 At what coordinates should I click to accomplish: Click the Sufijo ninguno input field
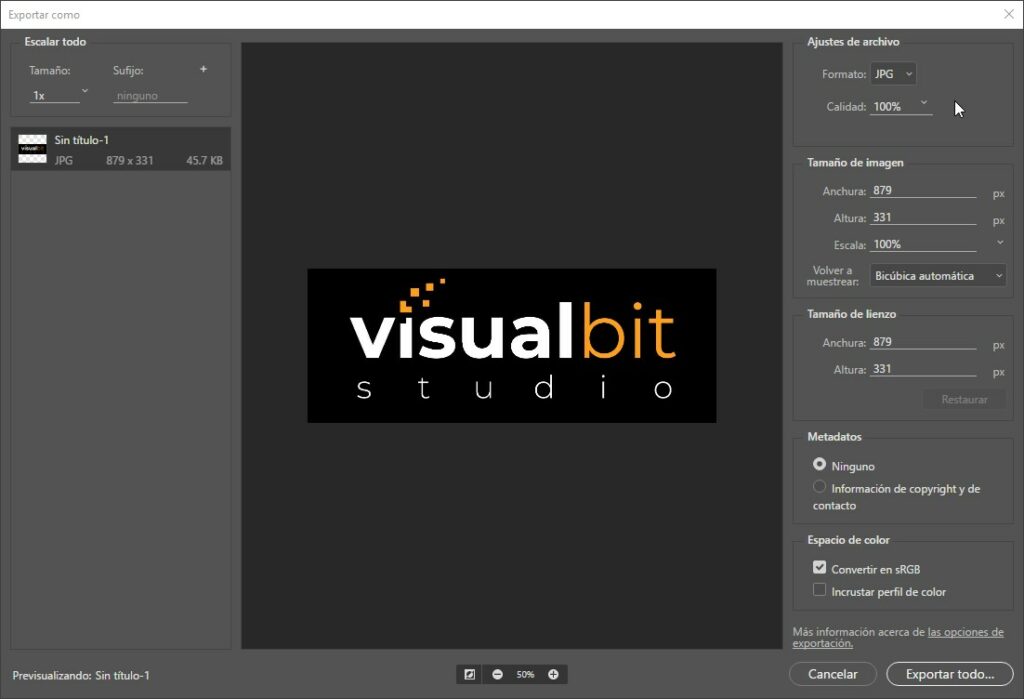pos(150,95)
